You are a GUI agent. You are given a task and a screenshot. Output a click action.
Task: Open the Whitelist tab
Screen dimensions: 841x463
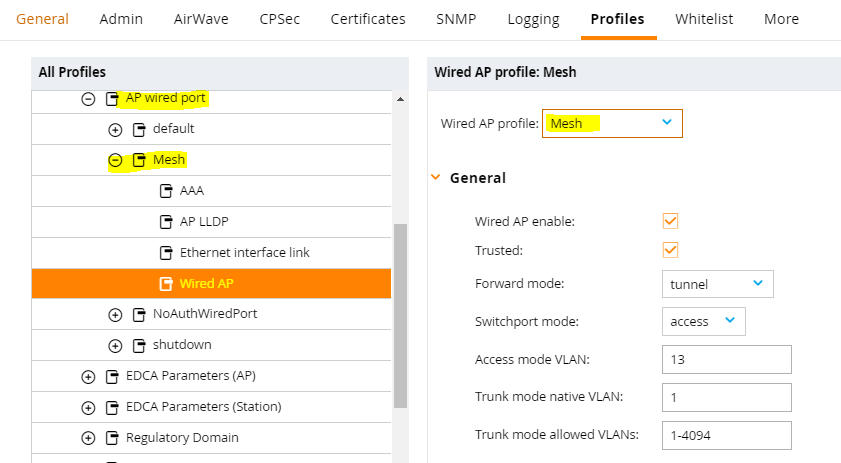tap(704, 19)
